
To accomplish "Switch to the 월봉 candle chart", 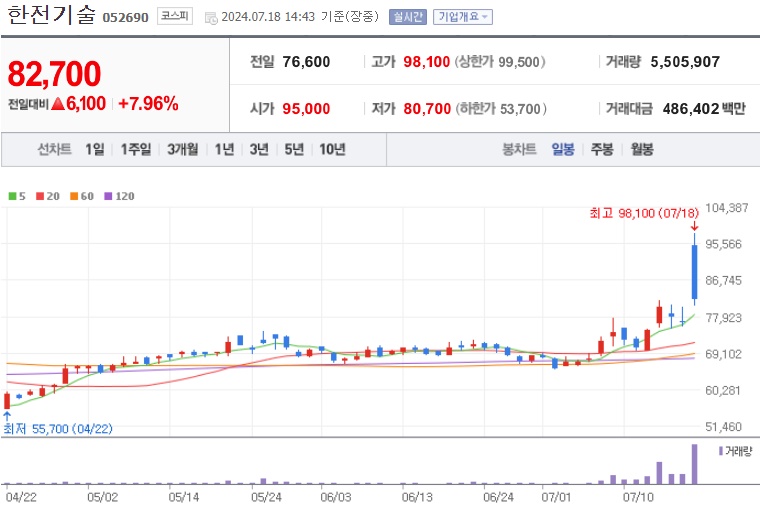I will click(642, 149).
